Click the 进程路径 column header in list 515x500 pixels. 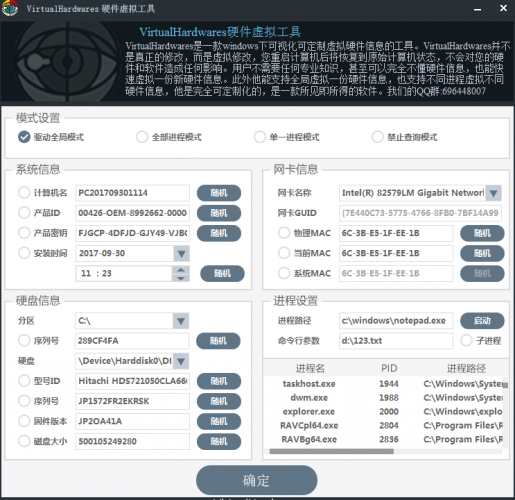coord(466,368)
